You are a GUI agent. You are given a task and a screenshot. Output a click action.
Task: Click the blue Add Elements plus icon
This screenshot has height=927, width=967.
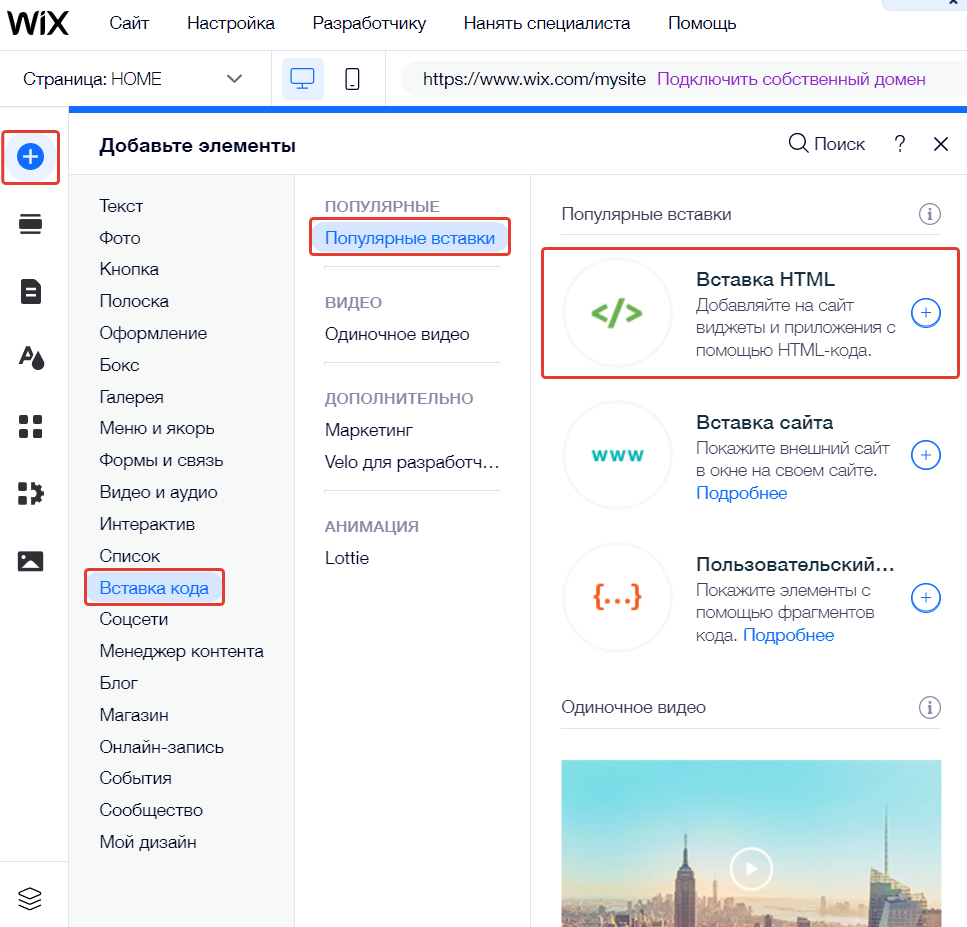pos(30,157)
